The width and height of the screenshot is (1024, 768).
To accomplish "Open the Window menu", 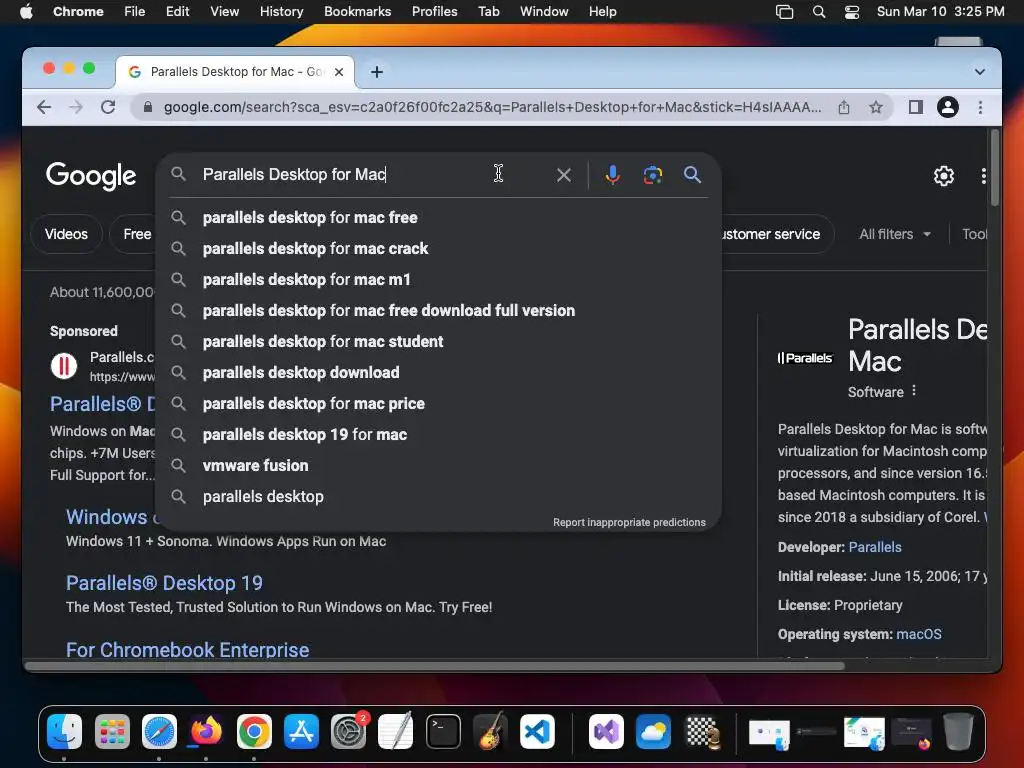I will pyautogui.click(x=544, y=12).
